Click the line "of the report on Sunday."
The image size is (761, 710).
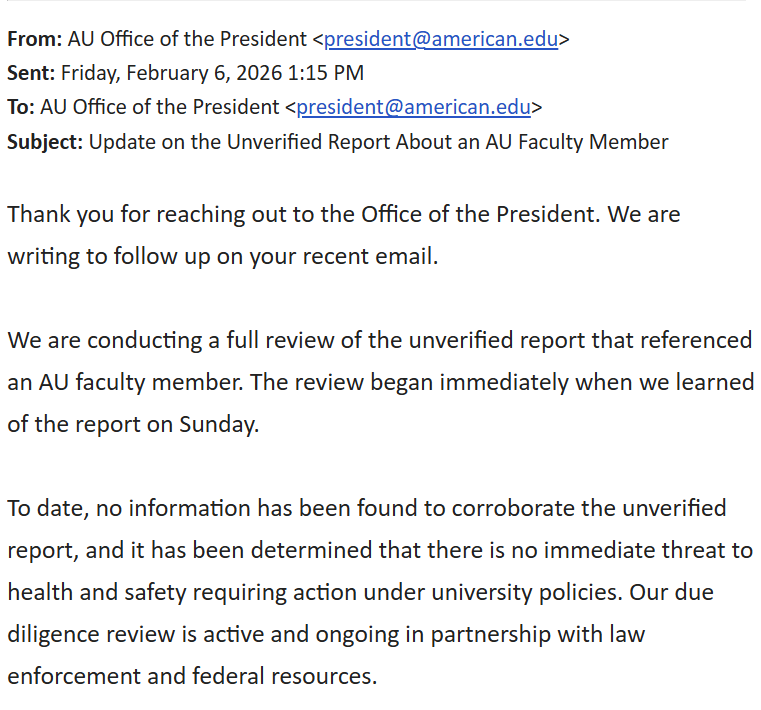[x=133, y=423]
